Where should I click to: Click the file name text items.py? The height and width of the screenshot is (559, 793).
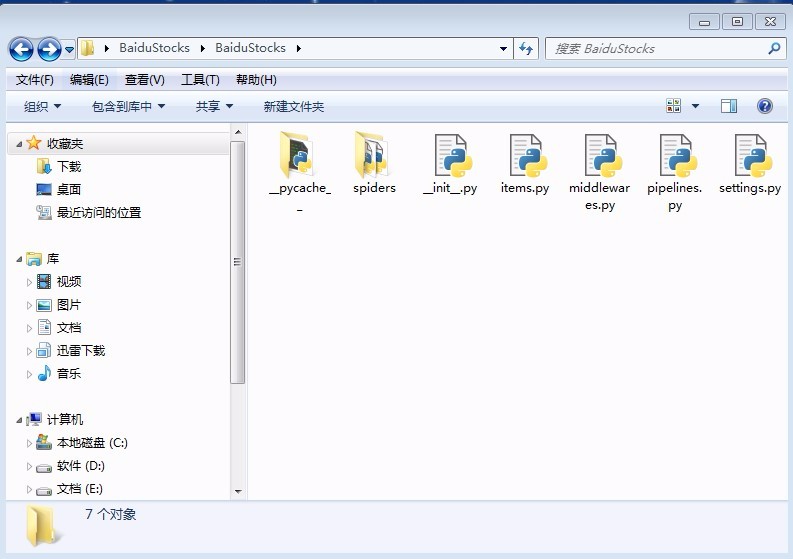(x=525, y=188)
